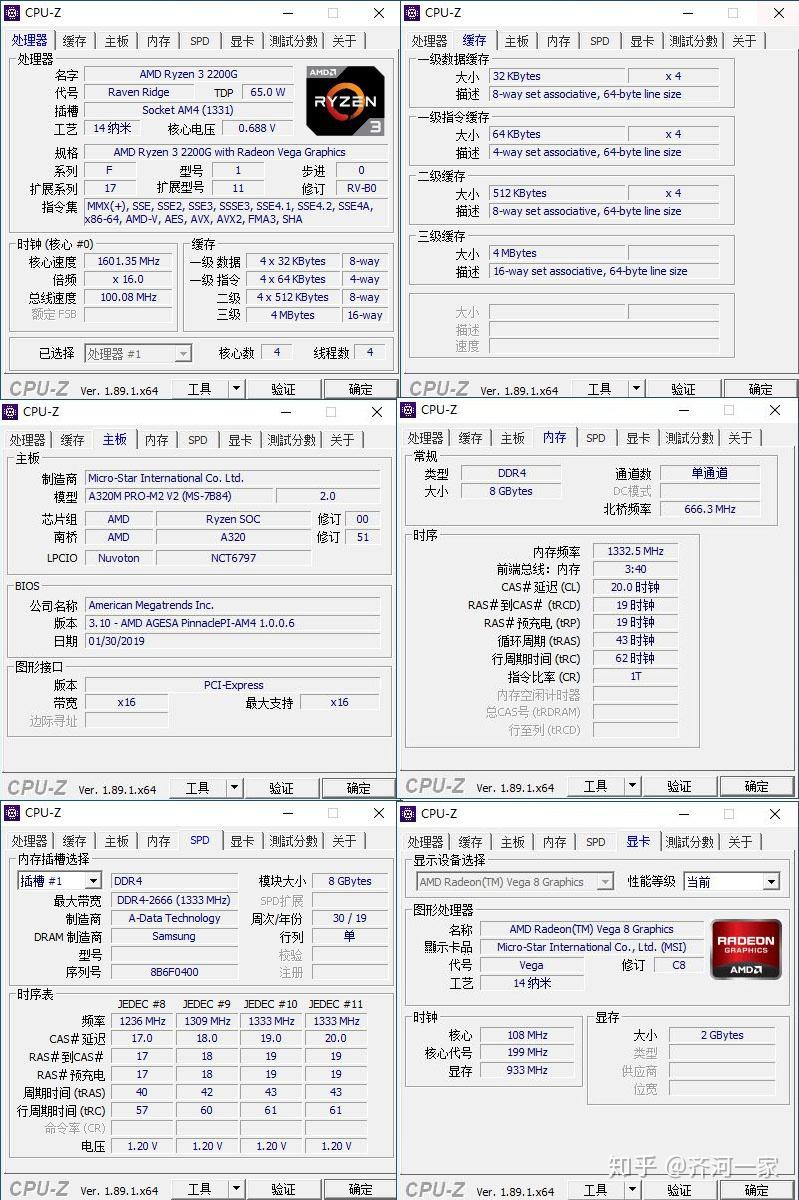Click the A320M PRO-M2 V2 (MS-7B84) model field
Image resolution: width=799 pixels, height=1200 pixels.
coord(179,496)
